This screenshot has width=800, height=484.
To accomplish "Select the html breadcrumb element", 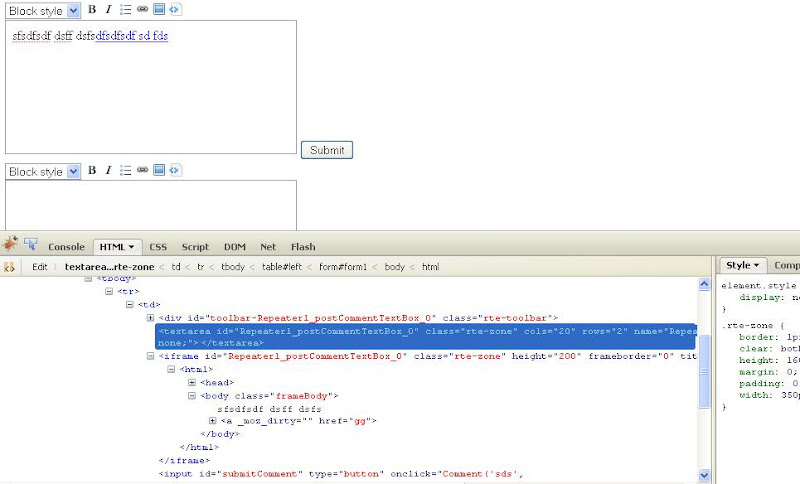I will pyautogui.click(x=431, y=267).
